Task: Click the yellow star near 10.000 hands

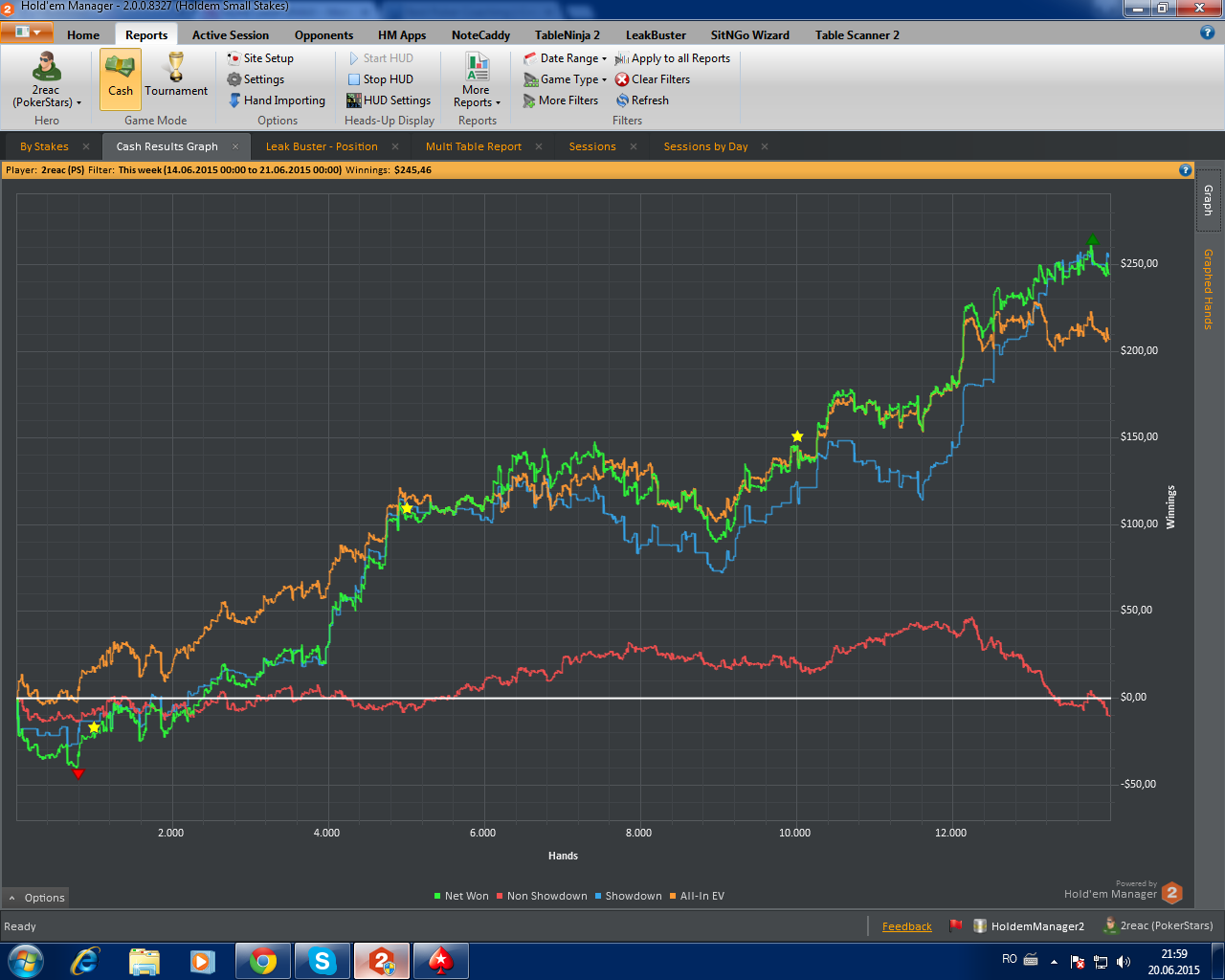Action: click(x=797, y=436)
